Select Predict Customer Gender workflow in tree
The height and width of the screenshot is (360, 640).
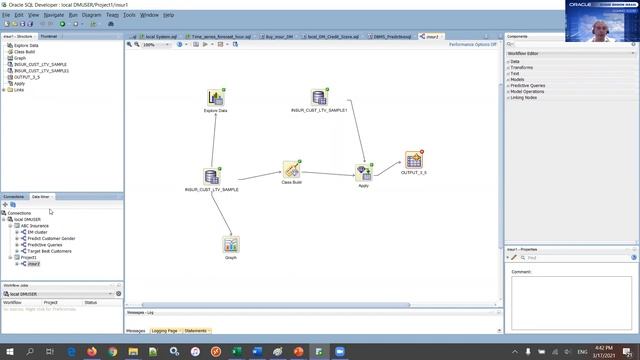(51, 238)
